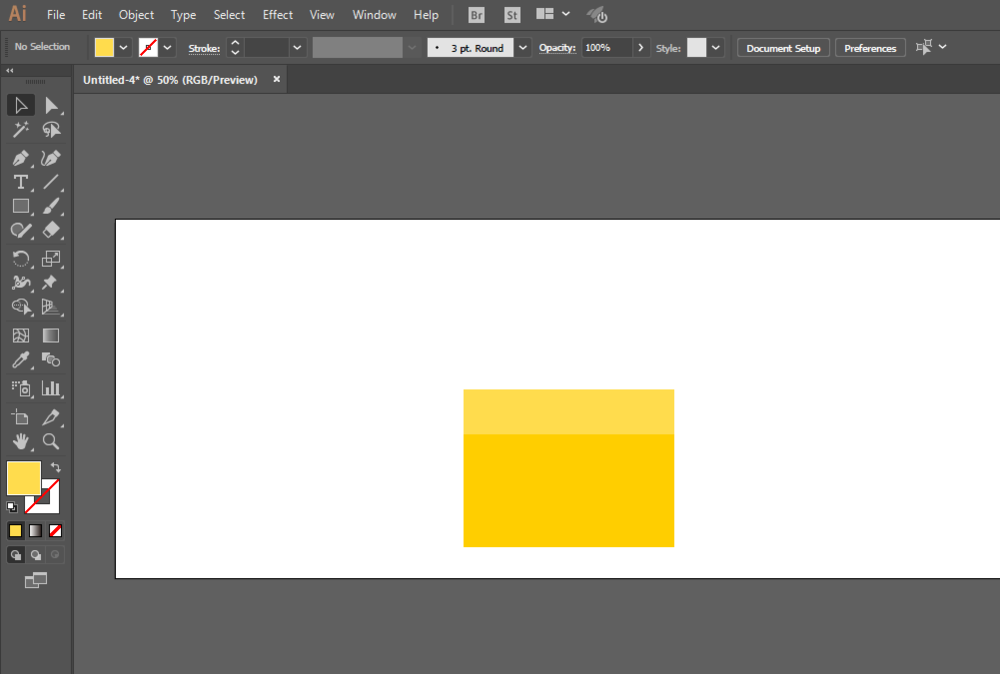Set paint mode to None

pos(56,530)
